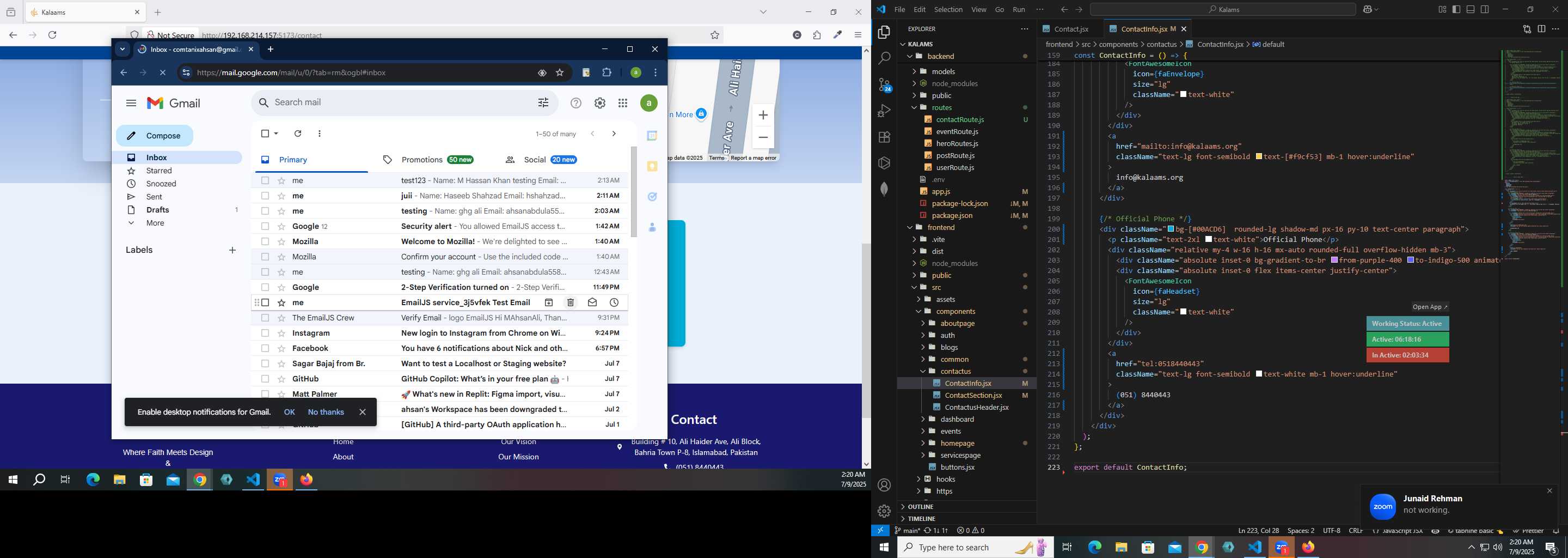The image size is (1568, 558).
Task: Check the test123 email checkbox
Action: pos(265,181)
